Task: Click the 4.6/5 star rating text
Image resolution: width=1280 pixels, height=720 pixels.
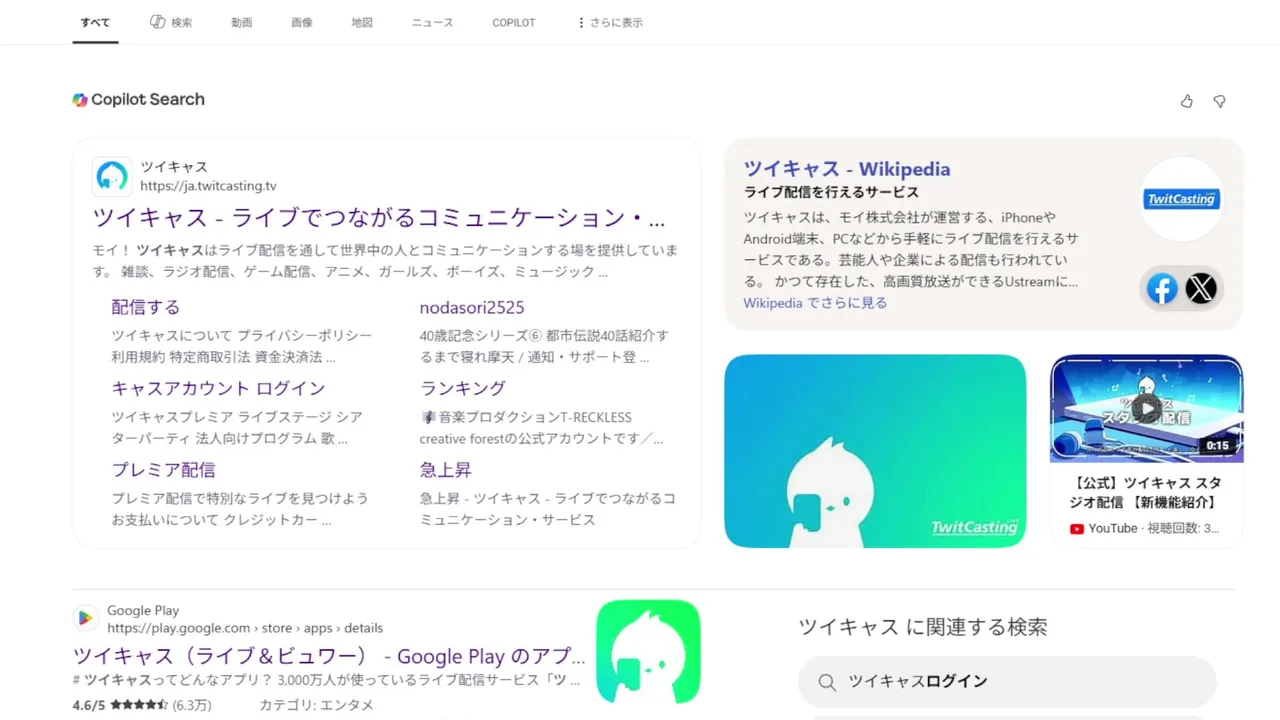Action: 142,705
